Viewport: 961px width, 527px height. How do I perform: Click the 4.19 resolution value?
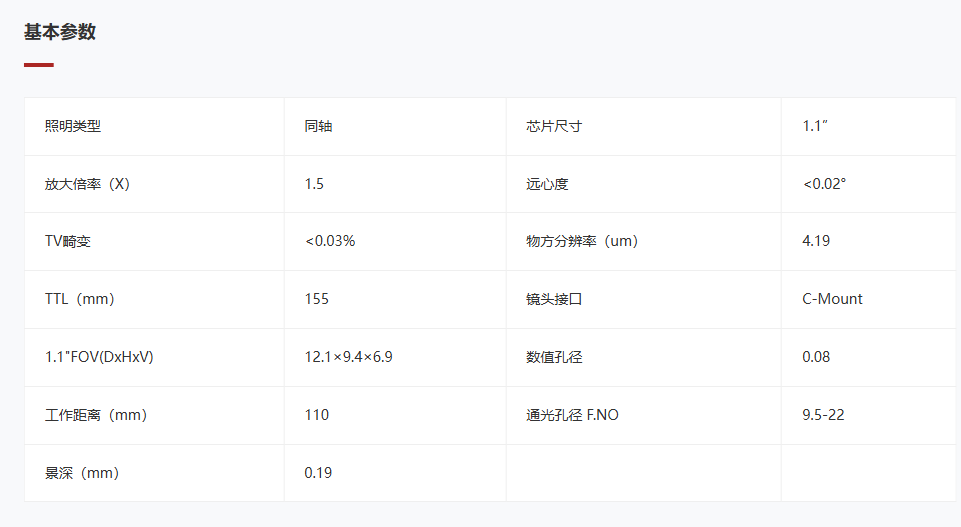816,241
